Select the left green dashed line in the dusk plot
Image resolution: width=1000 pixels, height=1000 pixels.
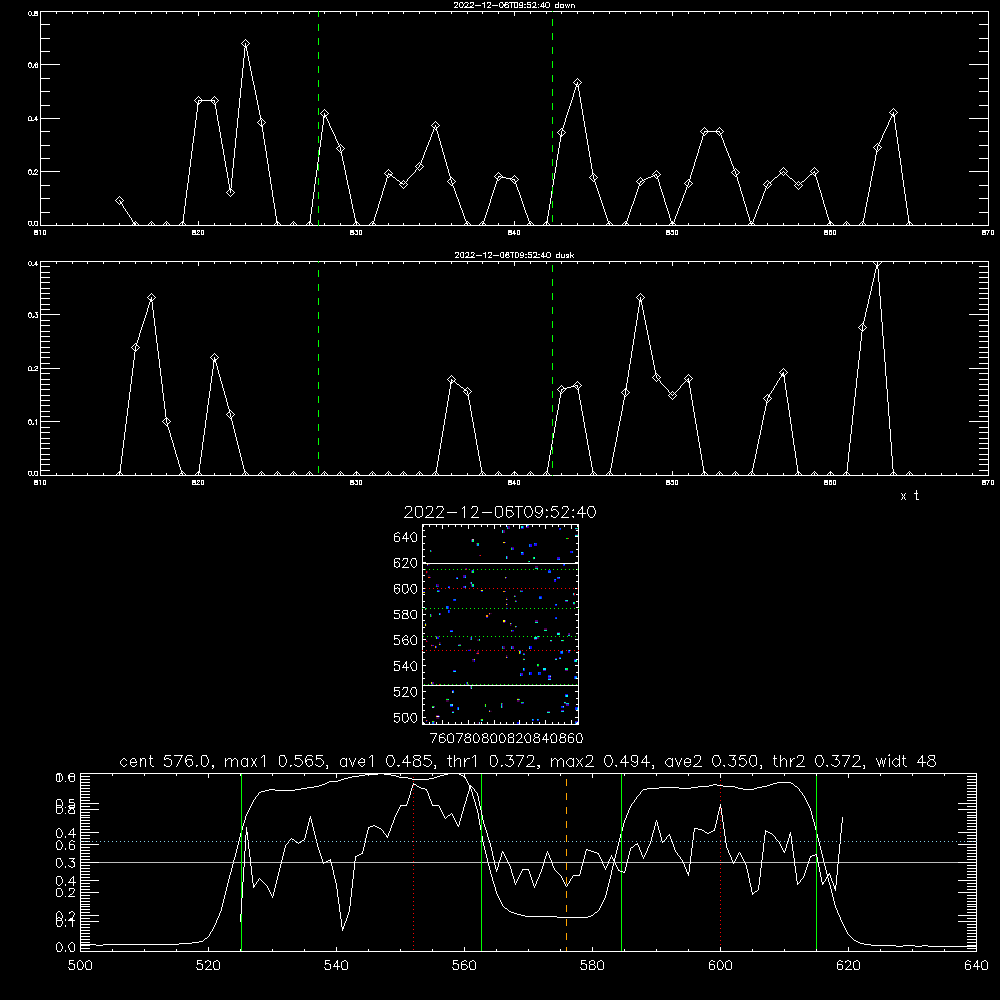[318, 368]
